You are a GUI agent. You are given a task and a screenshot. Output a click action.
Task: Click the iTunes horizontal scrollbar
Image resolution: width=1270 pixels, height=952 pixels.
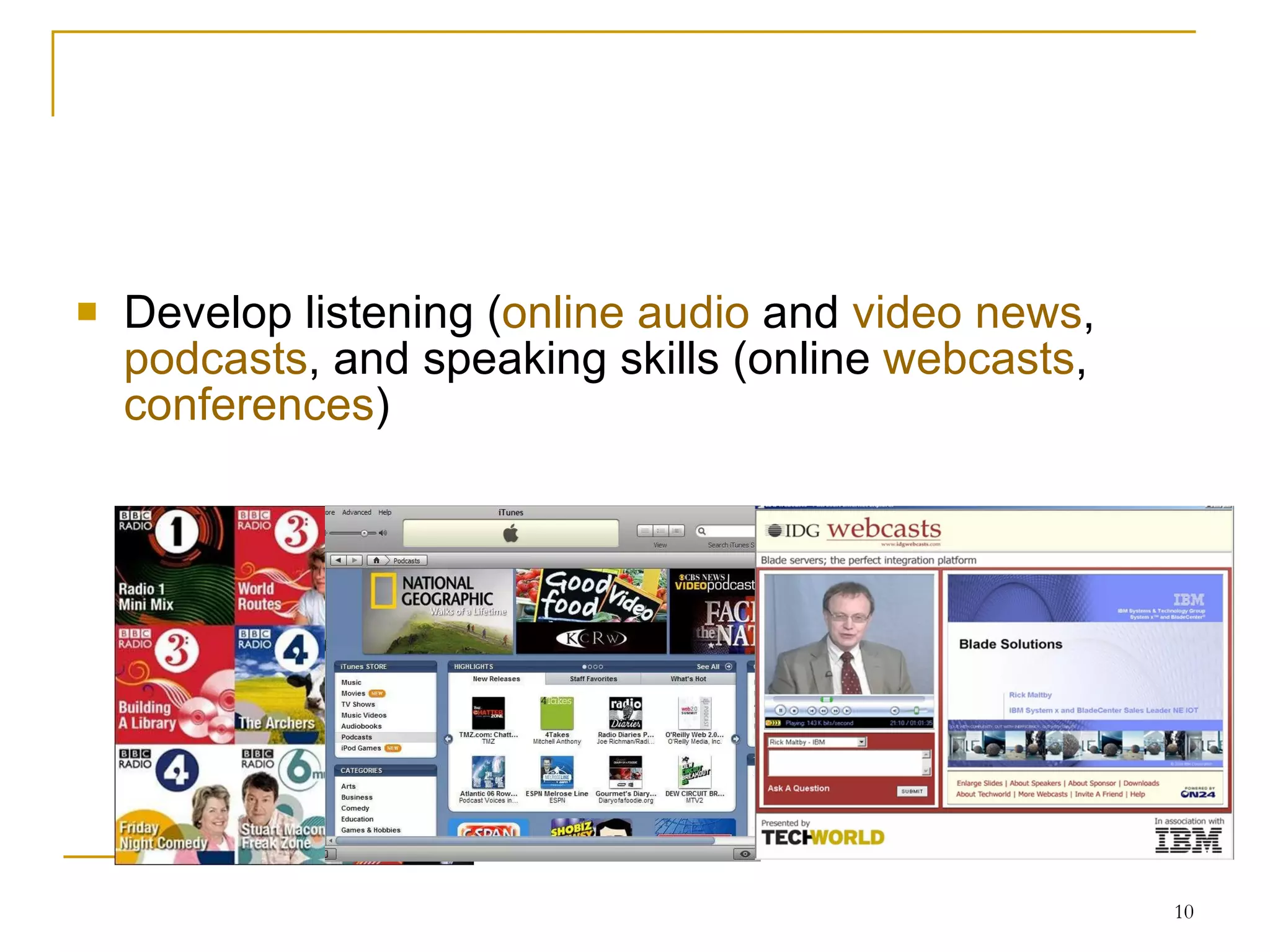[525, 841]
